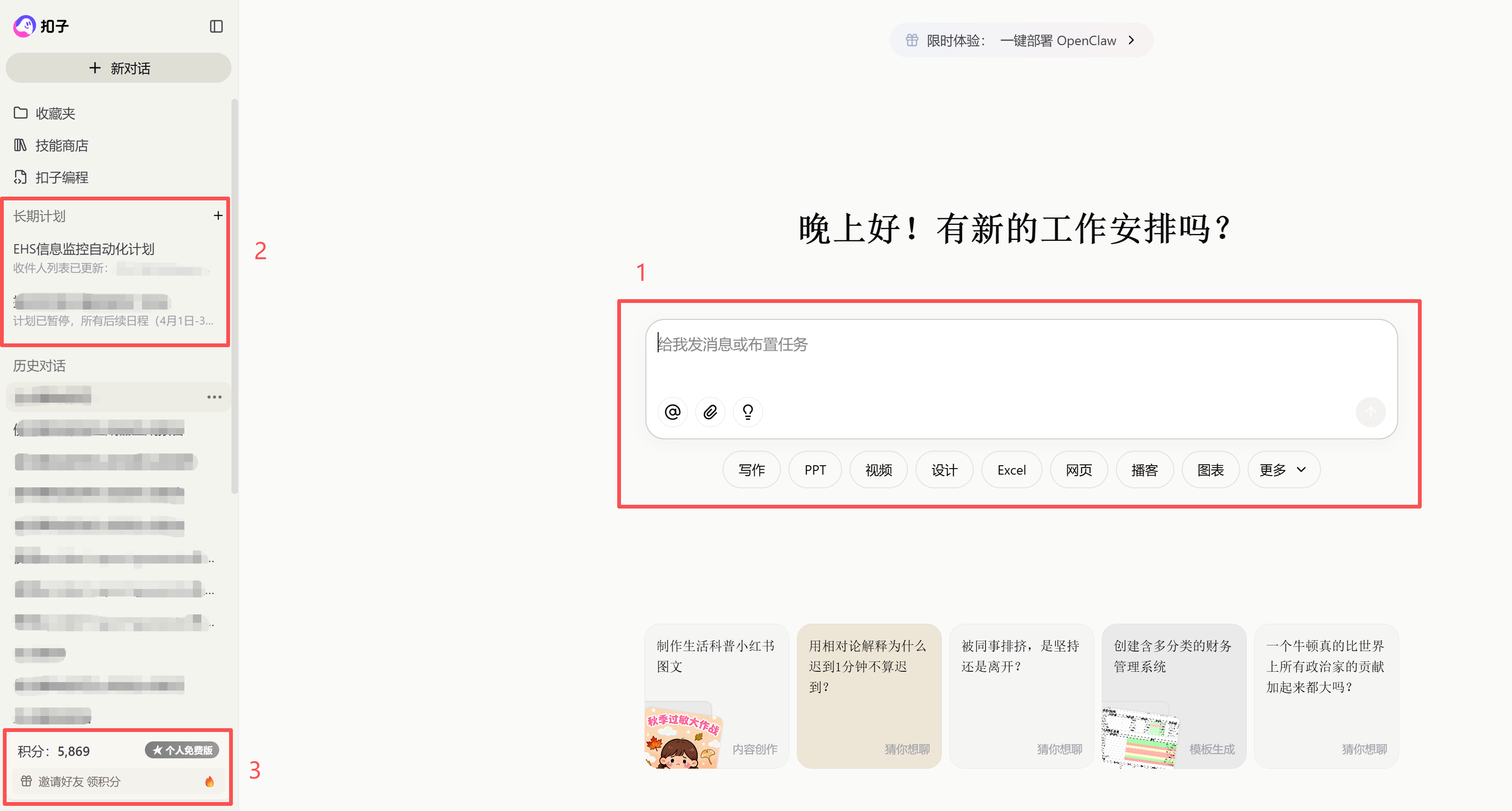Image resolution: width=1512 pixels, height=811 pixels.
Task: Click the paperclip attachment icon
Action: [x=710, y=412]
